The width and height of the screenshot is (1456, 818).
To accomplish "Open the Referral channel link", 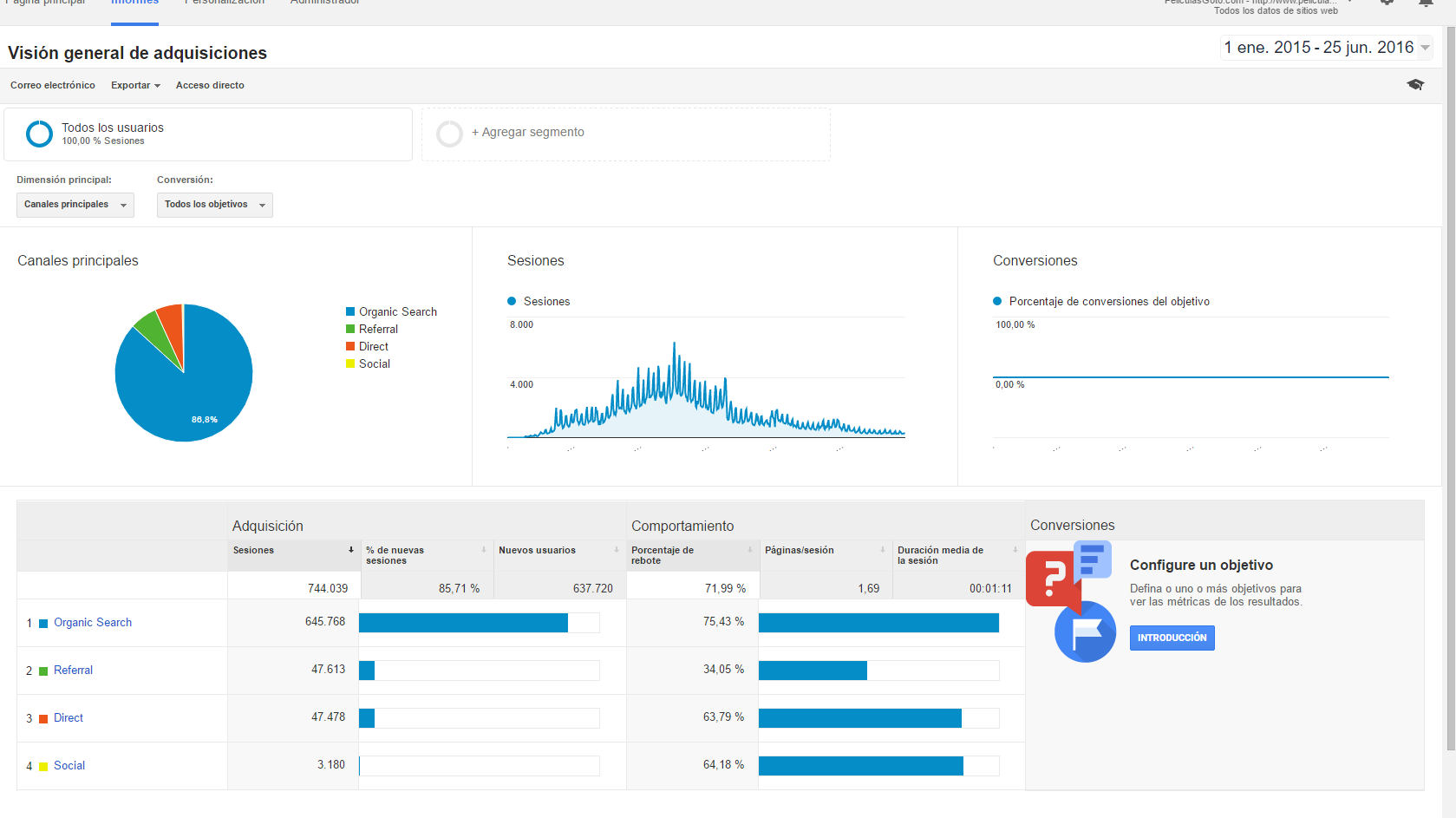I will click(73, 671).
